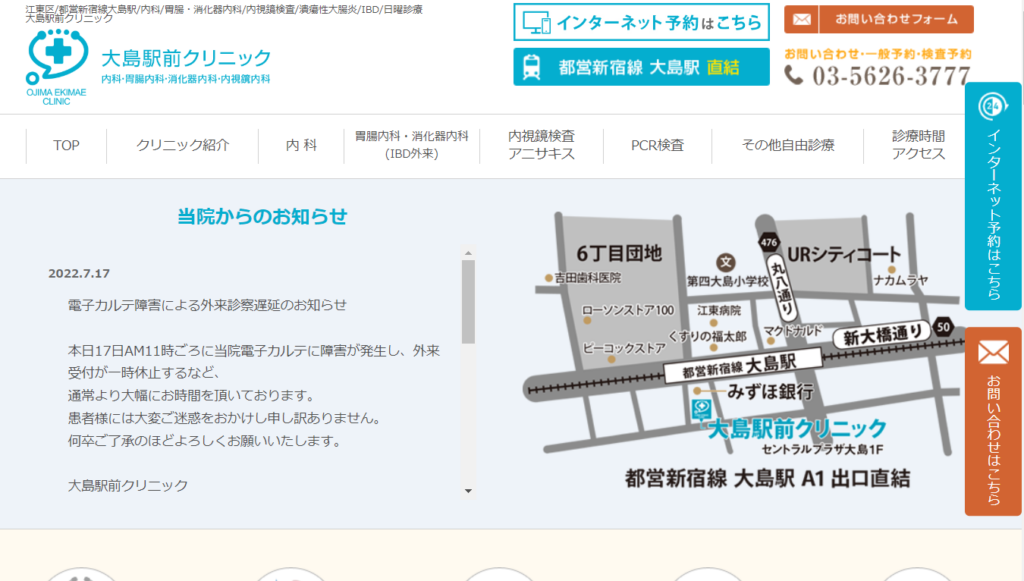Click URシティコート label on map
The image size is (1024, 581).
click(844, 254)
